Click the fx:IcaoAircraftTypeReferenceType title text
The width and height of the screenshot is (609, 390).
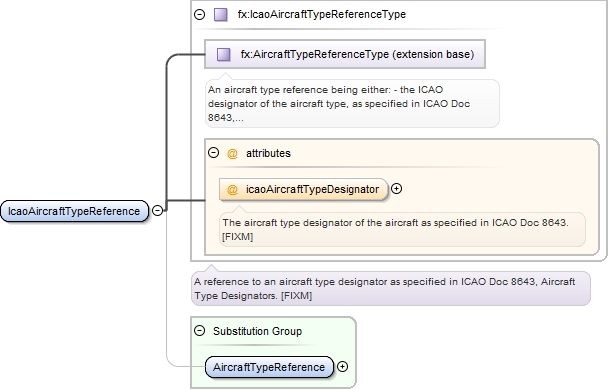(x=322, y=15)
